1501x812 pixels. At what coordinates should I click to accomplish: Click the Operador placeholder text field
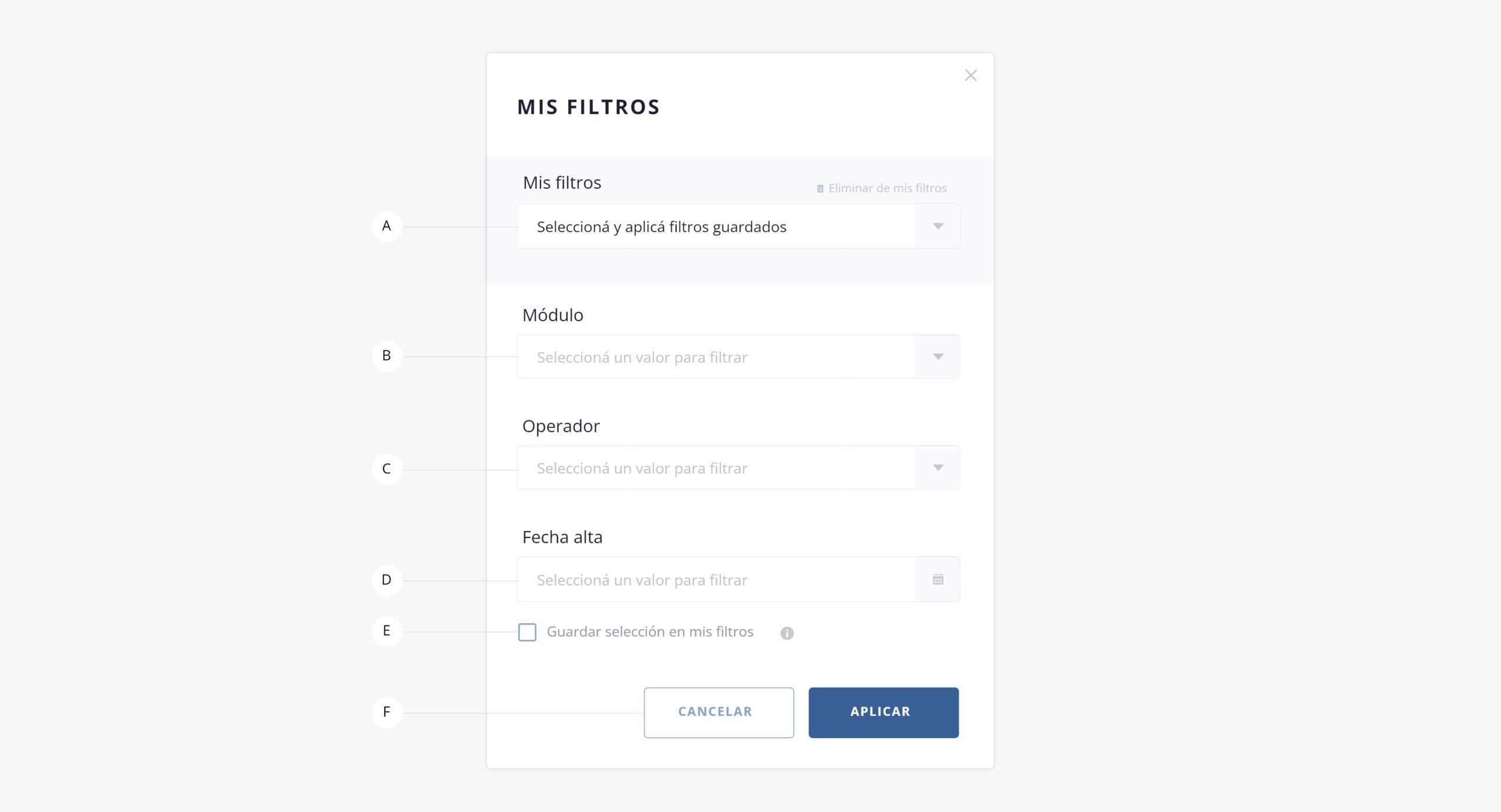point(716,468)
